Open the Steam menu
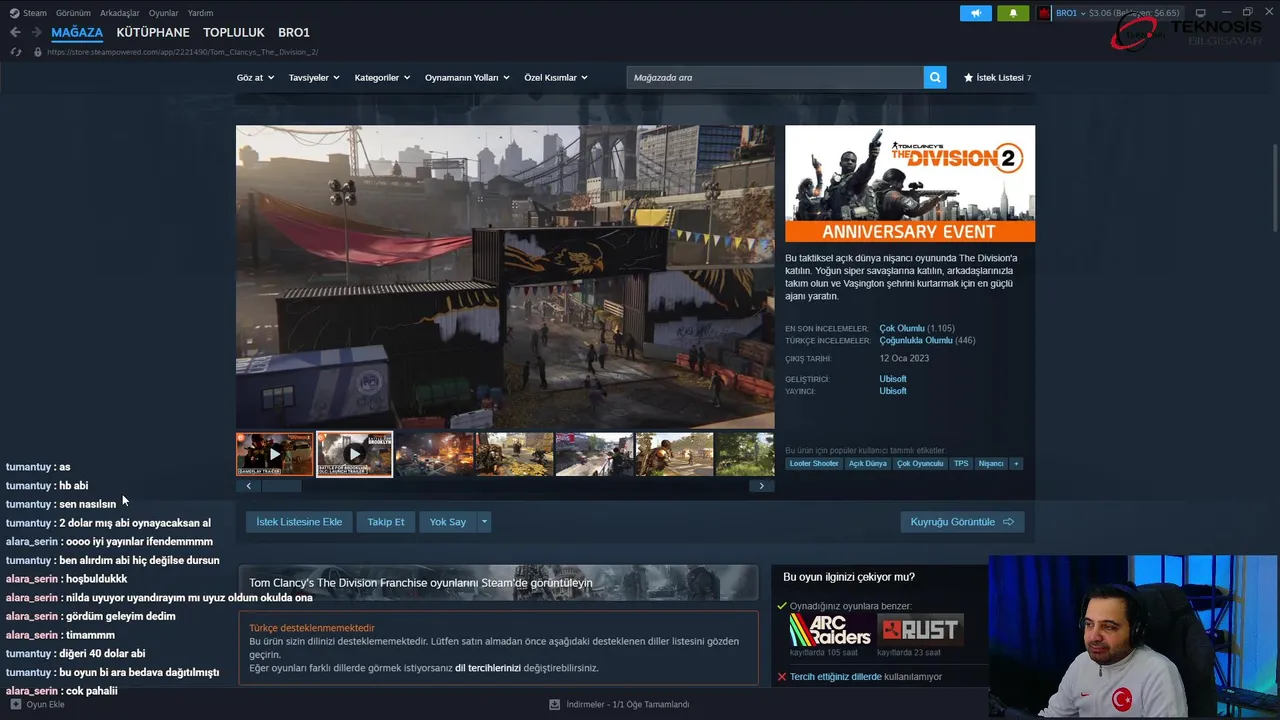Screen dimensions: 1280x720 click(x=35, y=13)
